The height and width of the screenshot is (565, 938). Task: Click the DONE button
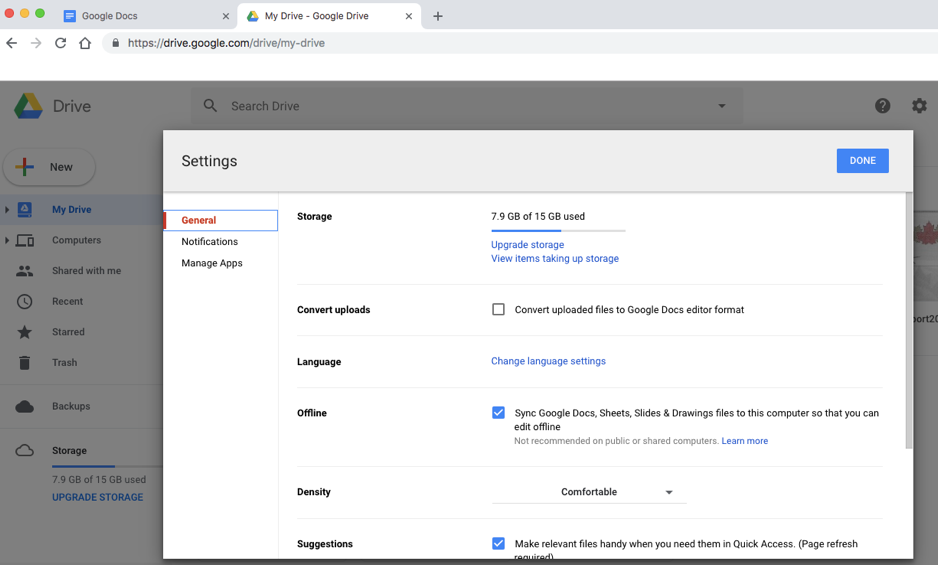pyautogui.click(x=863, y=160)
